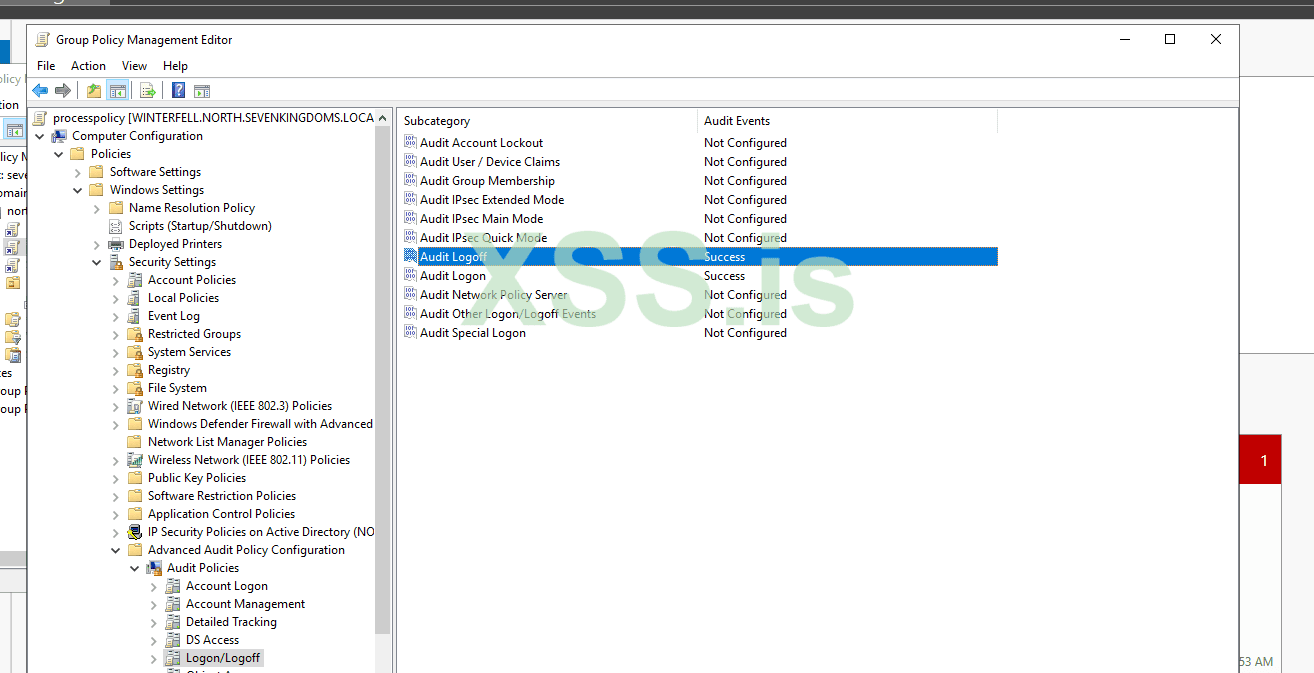Click the Audit Logon row icon
This screenshot has width=1314, height=673.
[x=410, y=275]
